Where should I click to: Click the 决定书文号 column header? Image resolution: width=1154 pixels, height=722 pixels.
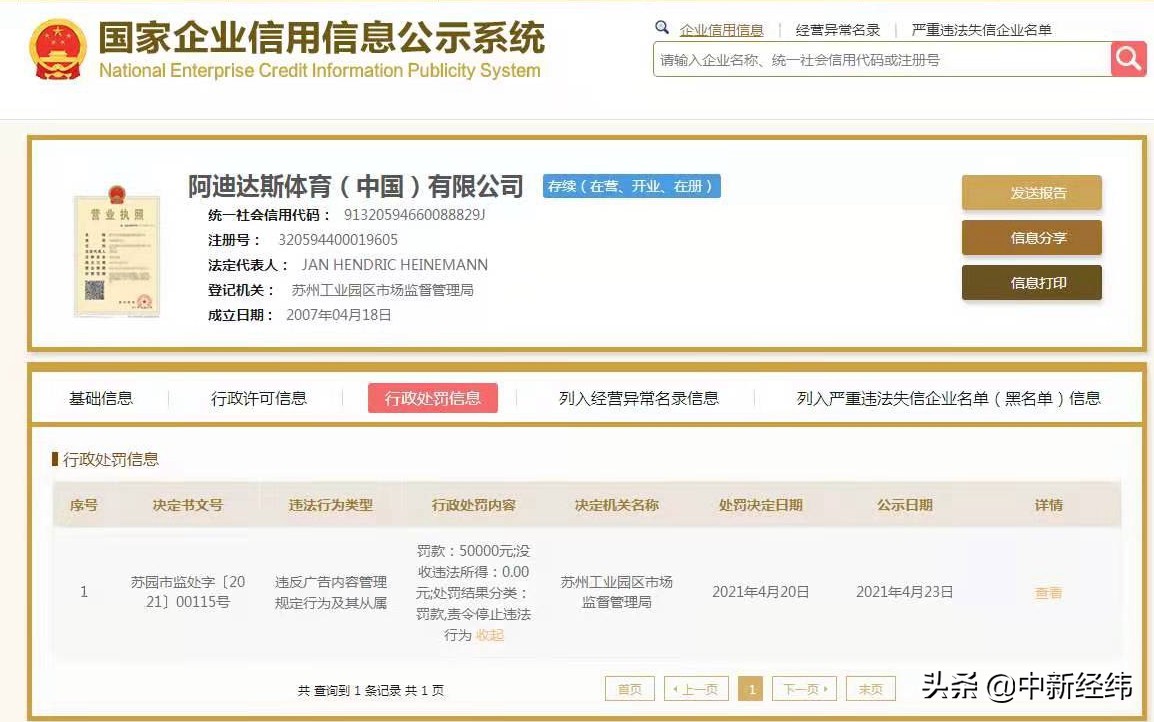pyautogui.click(x=188, y=505)
